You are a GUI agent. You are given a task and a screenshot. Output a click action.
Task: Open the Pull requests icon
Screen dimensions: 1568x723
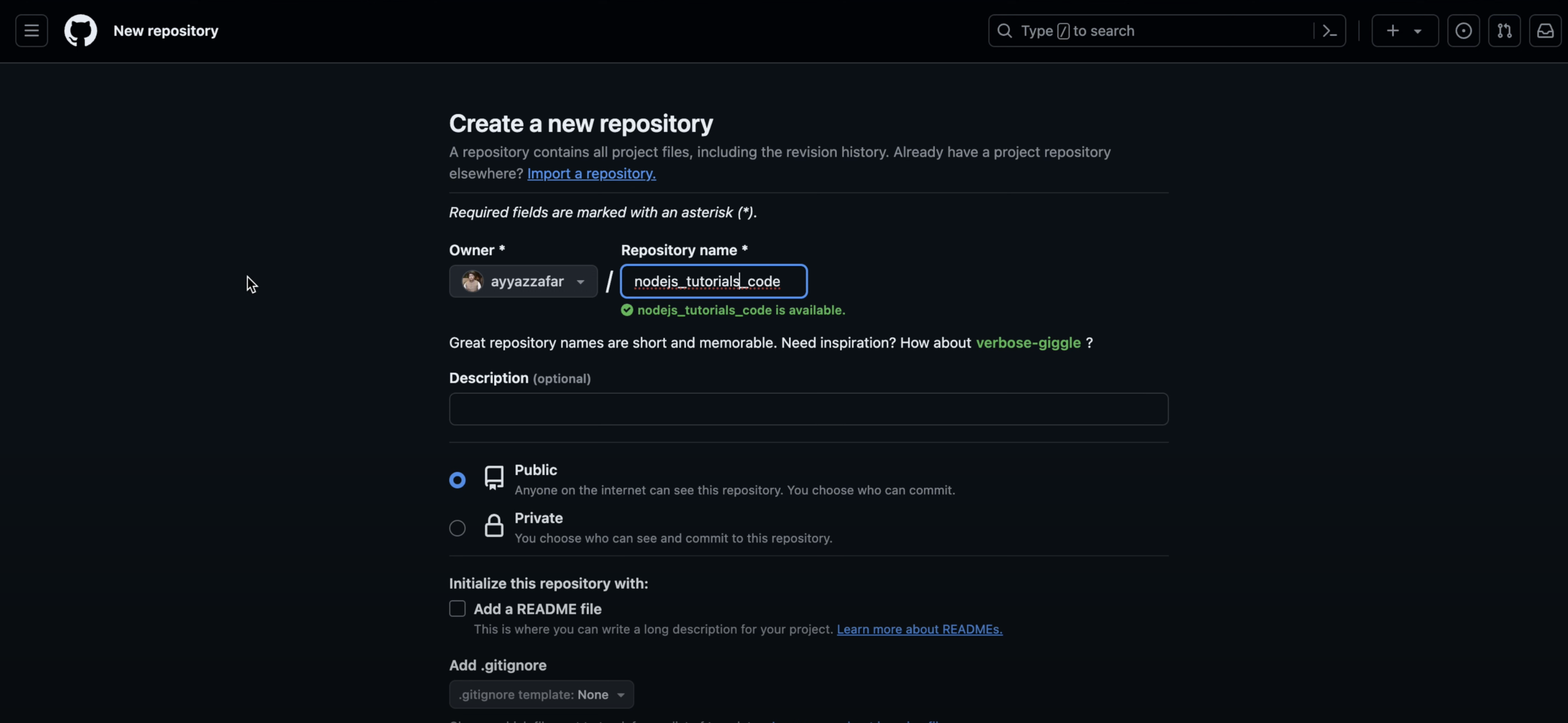pyautogui.click(x=1504, y=31)
